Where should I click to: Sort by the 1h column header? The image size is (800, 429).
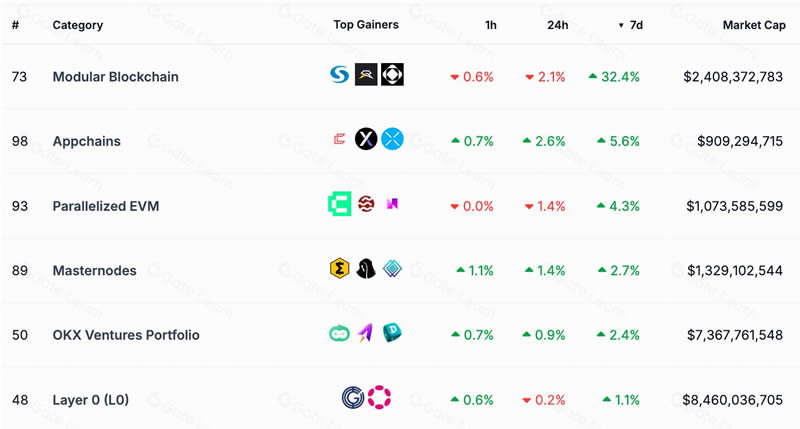[491, 25]
